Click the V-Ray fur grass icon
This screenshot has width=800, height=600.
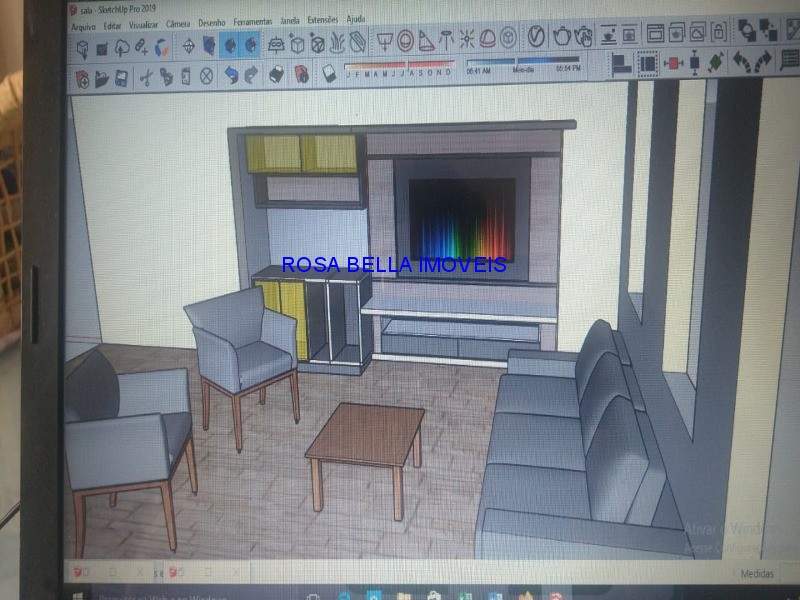coord(337,43)
